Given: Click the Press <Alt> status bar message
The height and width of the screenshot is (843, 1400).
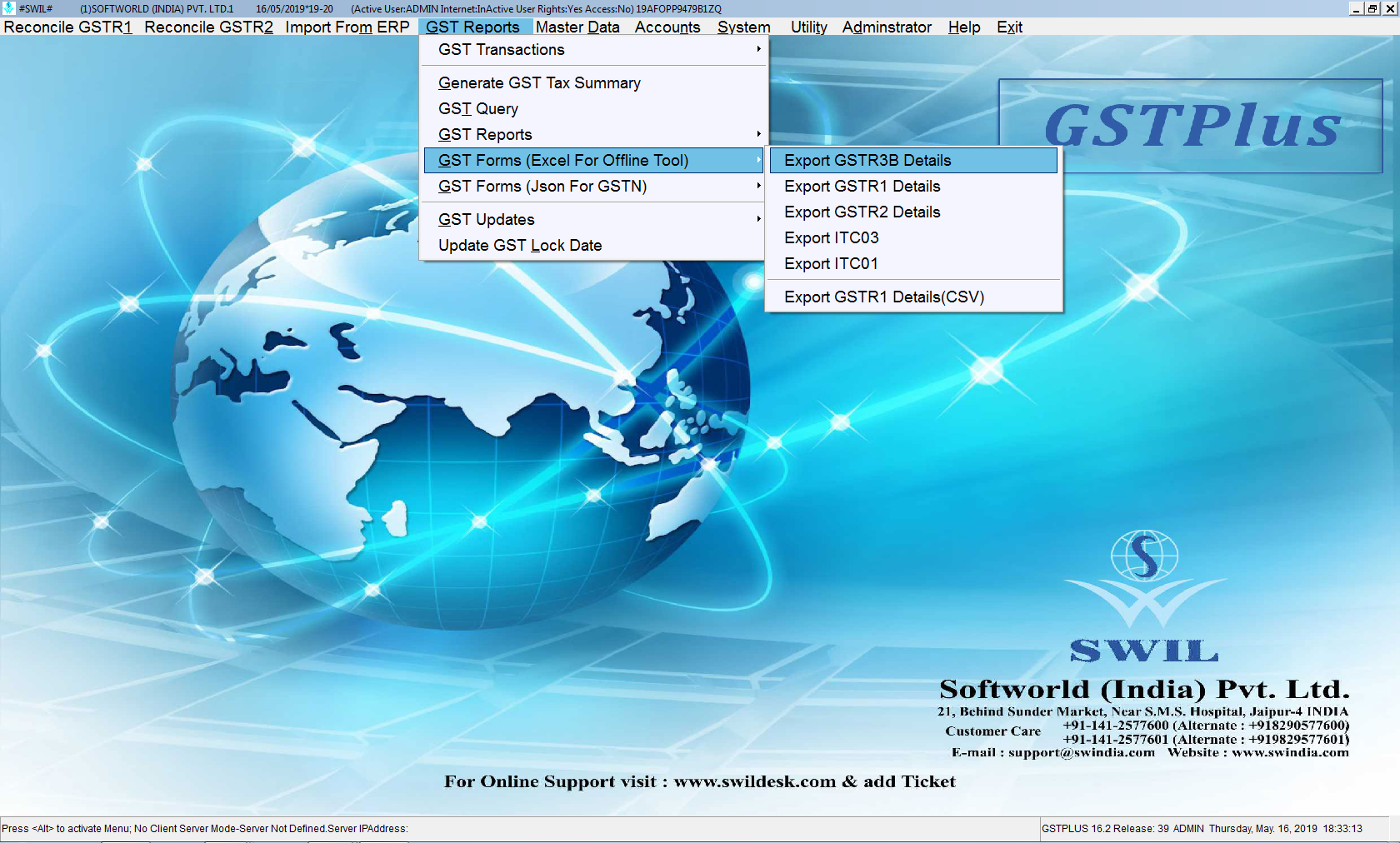Looking at the screenshot, I should tap(205, 829).
